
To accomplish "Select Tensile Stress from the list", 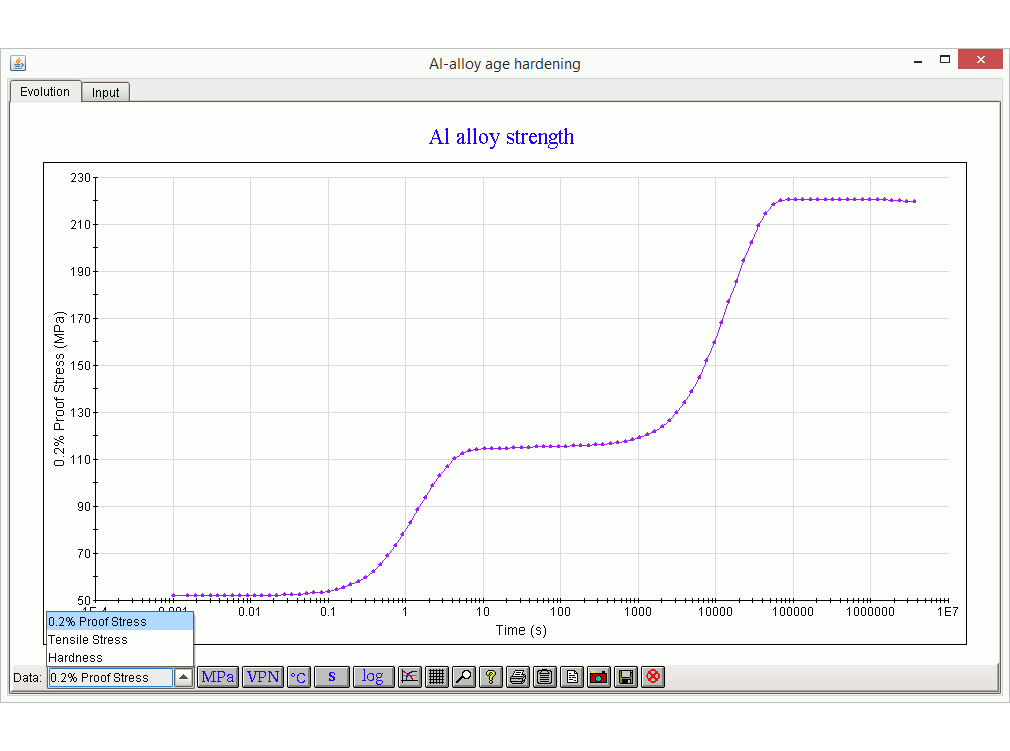I will (88, 640).
